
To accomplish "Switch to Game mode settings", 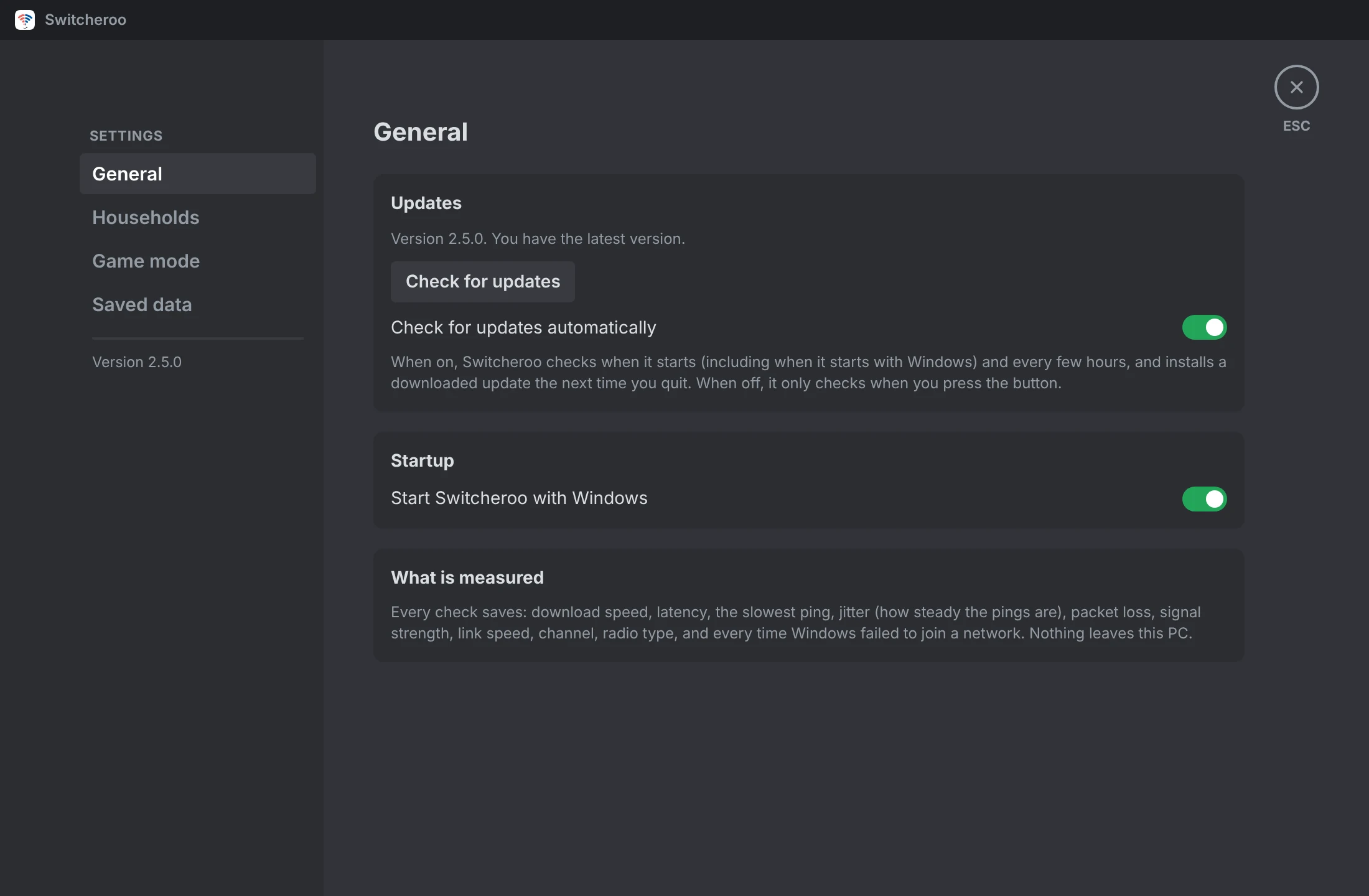I will pyautogui.click(x=198, y=261).
